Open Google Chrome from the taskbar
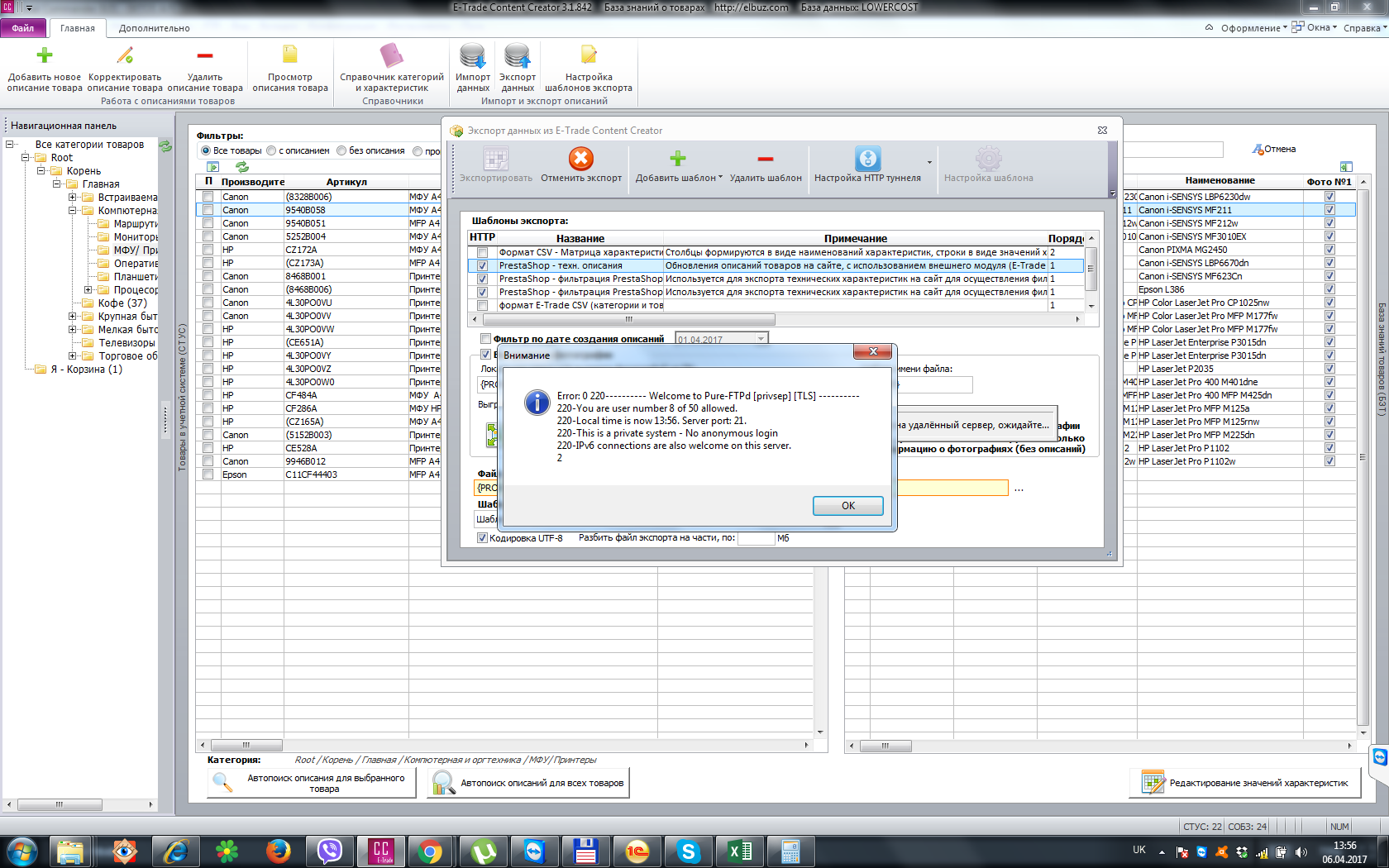The image size is (1389, 868). pyautogui.click(x=431, y=851)
